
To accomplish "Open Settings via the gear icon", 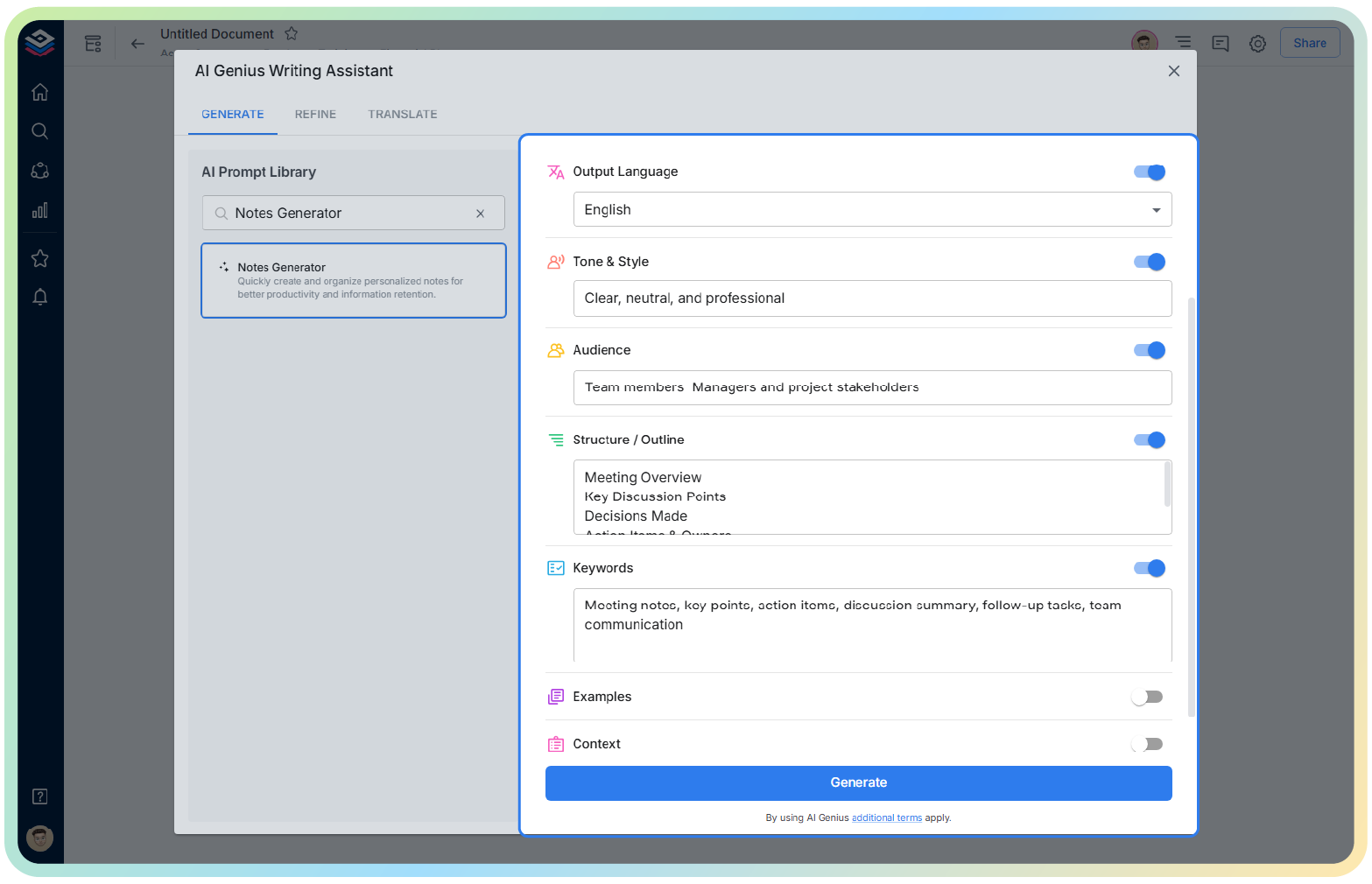I will click(x=1257, y=43).
